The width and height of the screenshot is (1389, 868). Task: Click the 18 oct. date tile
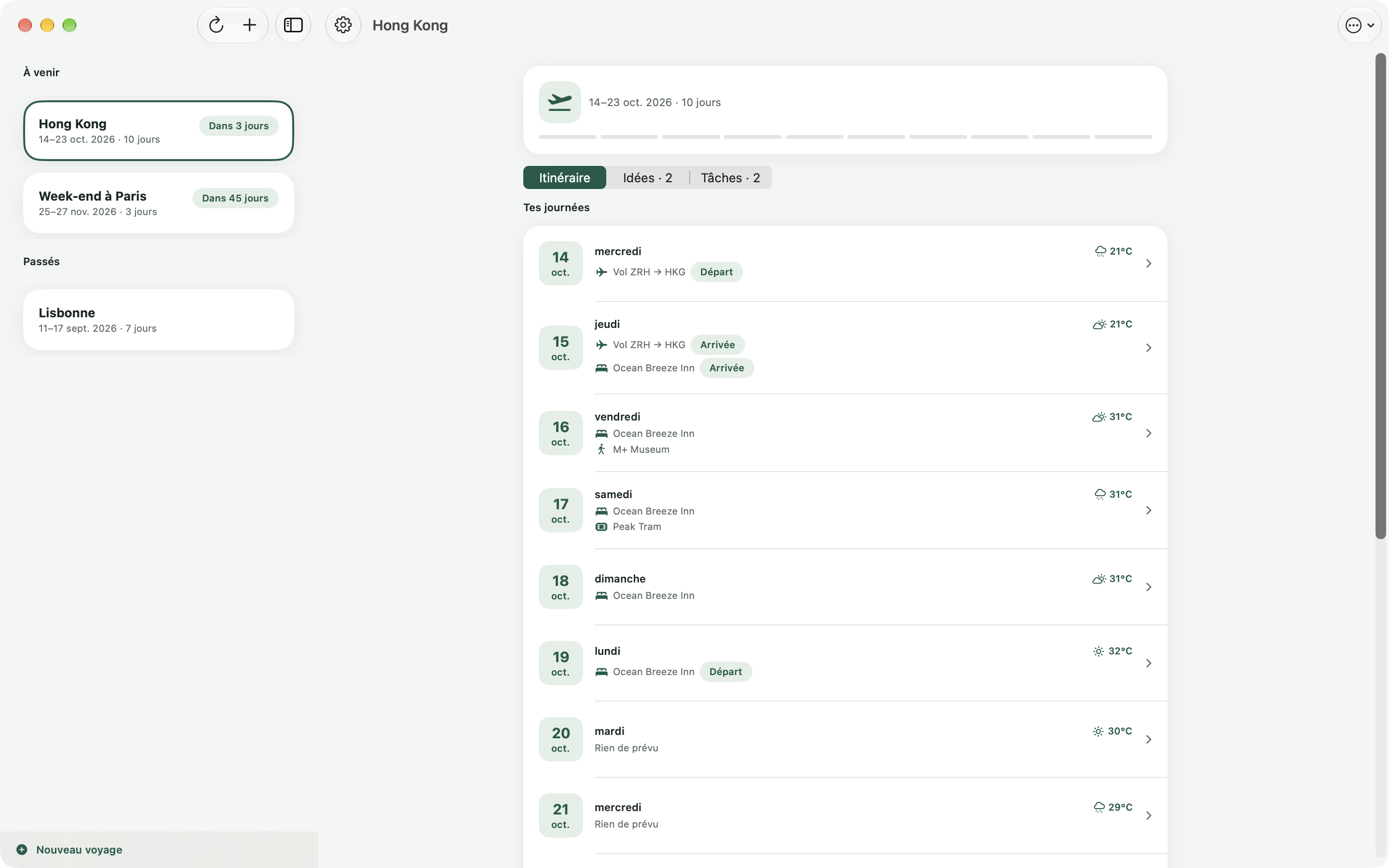coord(560,587)
